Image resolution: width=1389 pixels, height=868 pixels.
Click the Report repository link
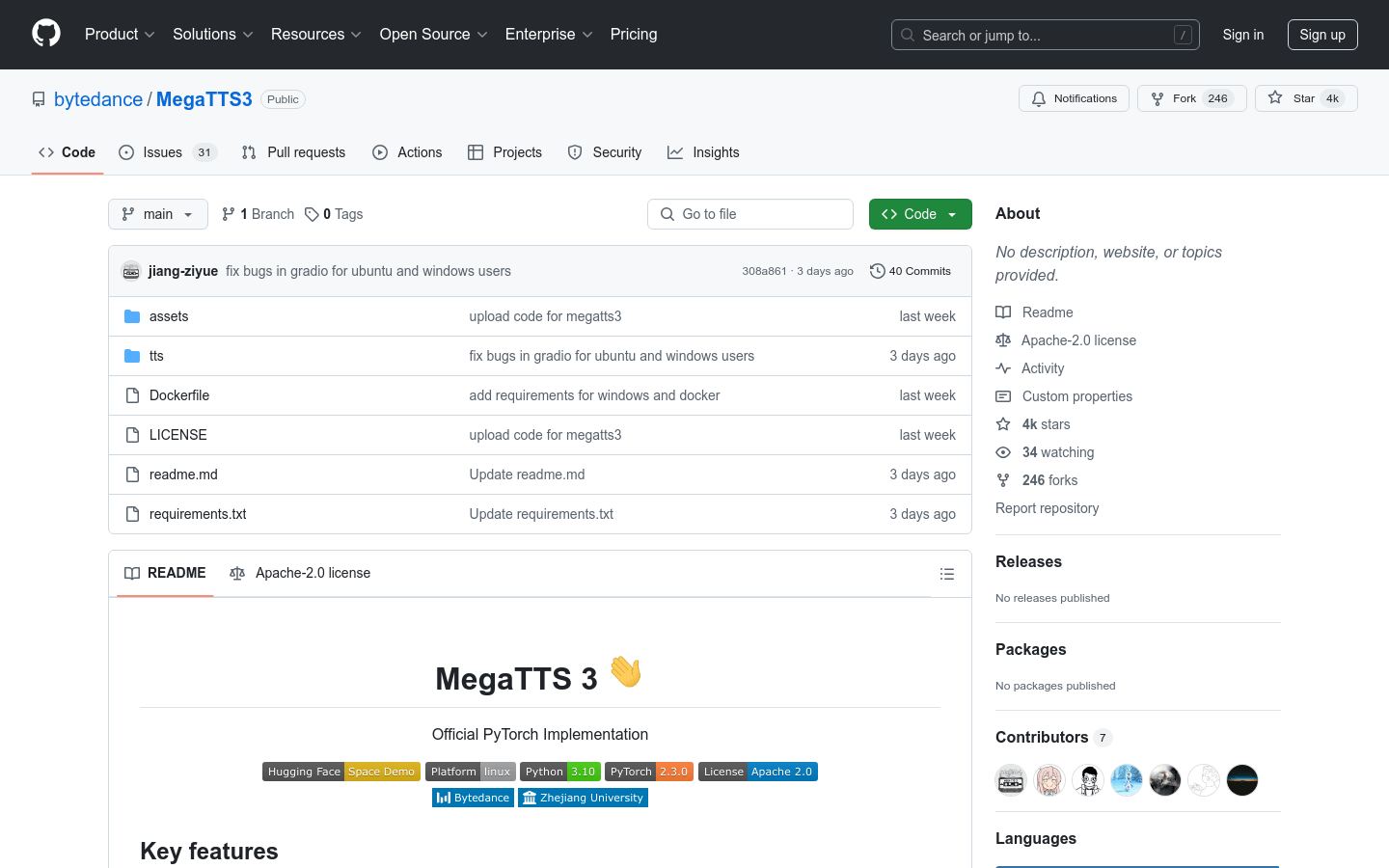pyautogui.click(x=1047, y=508)
